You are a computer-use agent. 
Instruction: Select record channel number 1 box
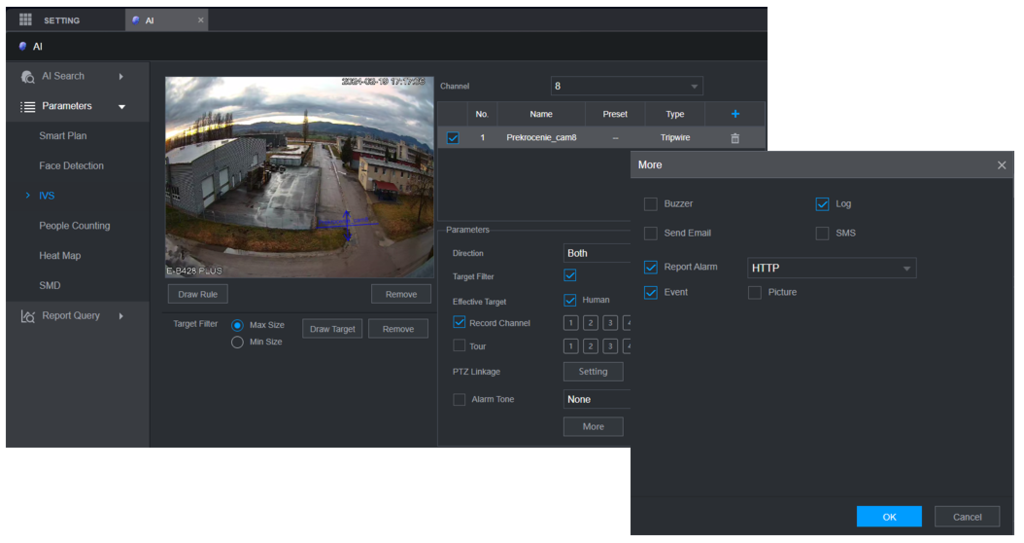(x=570, y=323)
